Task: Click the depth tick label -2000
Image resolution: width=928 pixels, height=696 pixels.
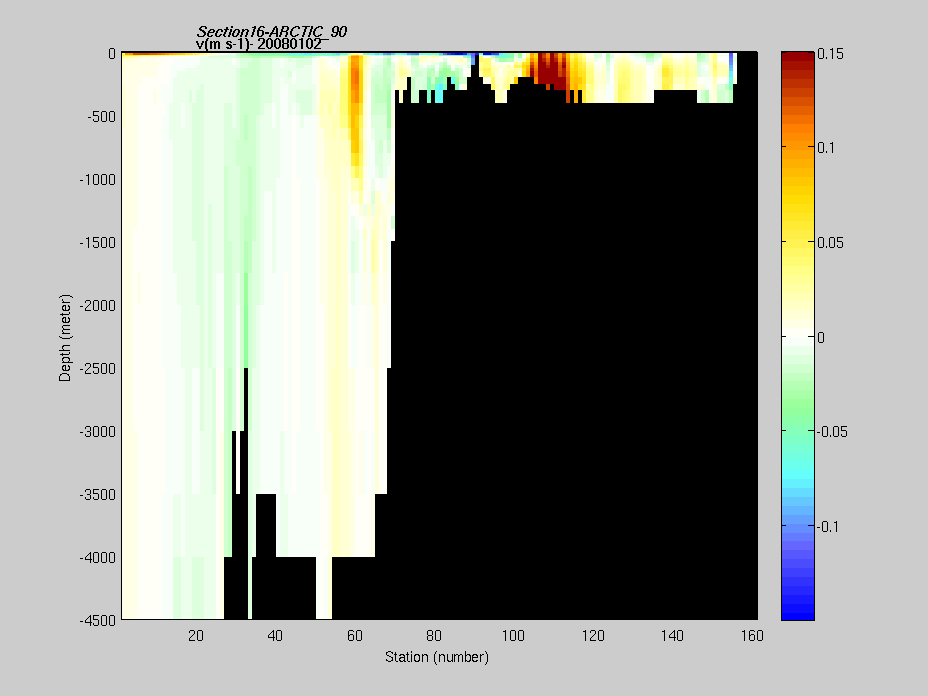Action: coord(98,306)
